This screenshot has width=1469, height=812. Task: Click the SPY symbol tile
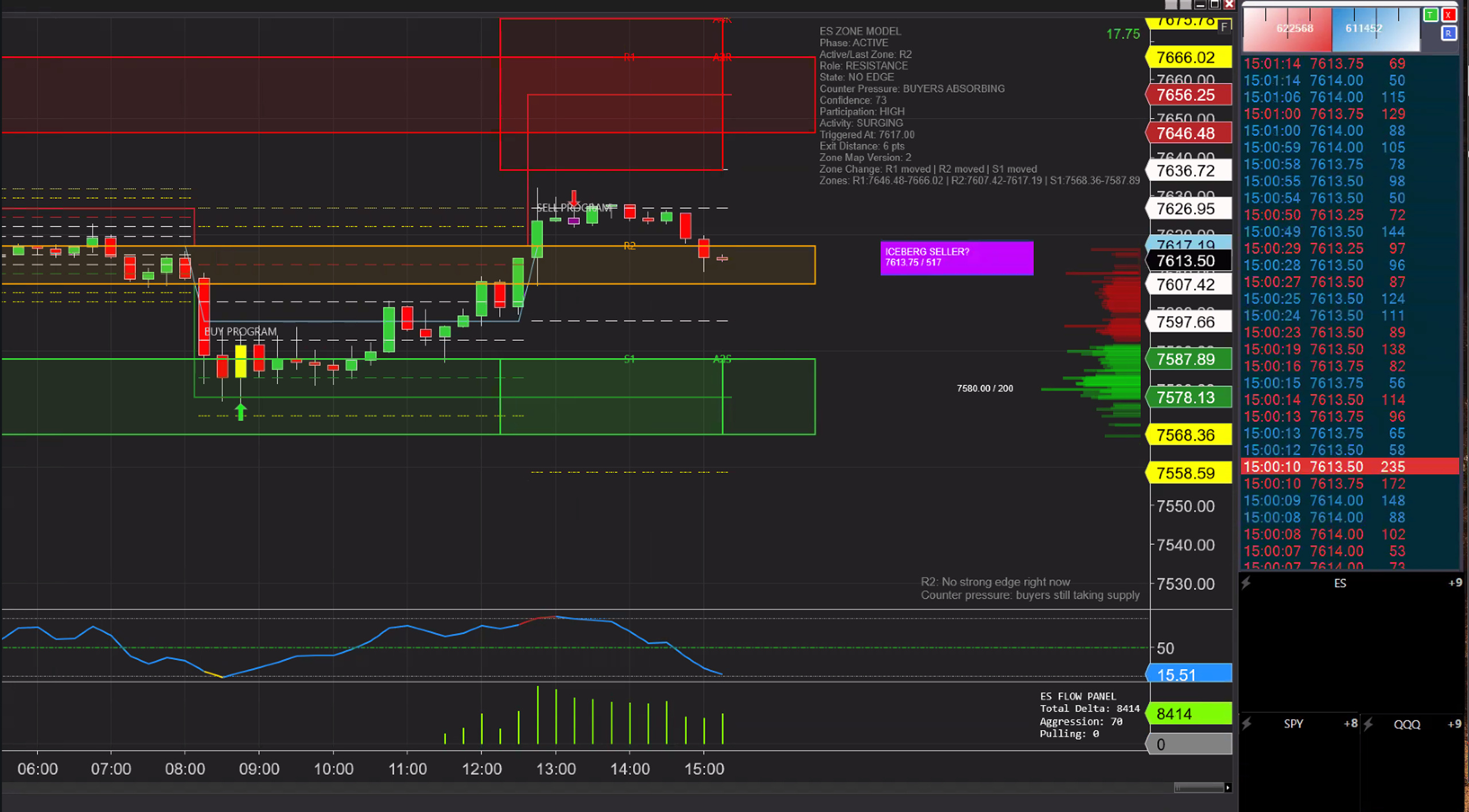pos(1299,763)
